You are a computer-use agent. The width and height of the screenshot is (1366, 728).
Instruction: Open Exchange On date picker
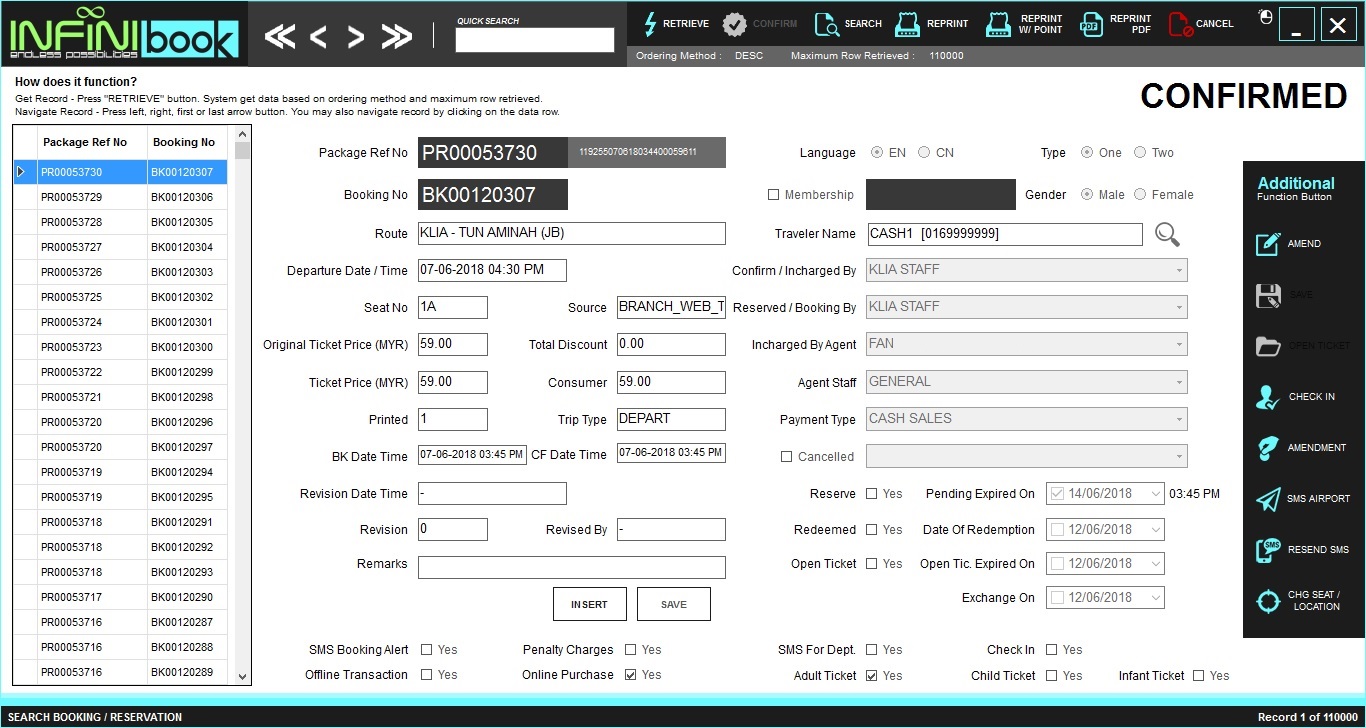[1156, 598]
